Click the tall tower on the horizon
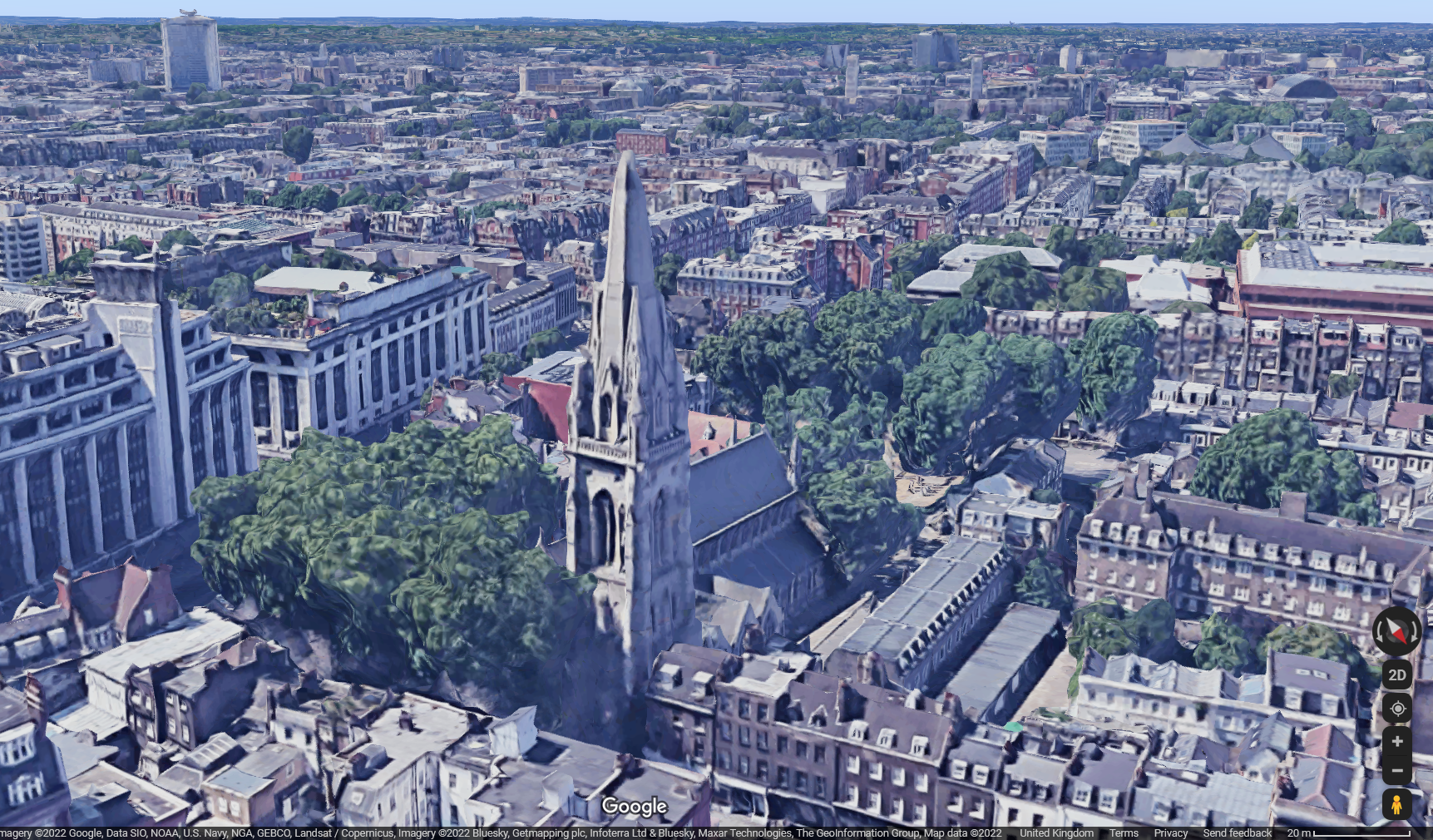Screen dimensions: 1433x840 click(190, 50)
